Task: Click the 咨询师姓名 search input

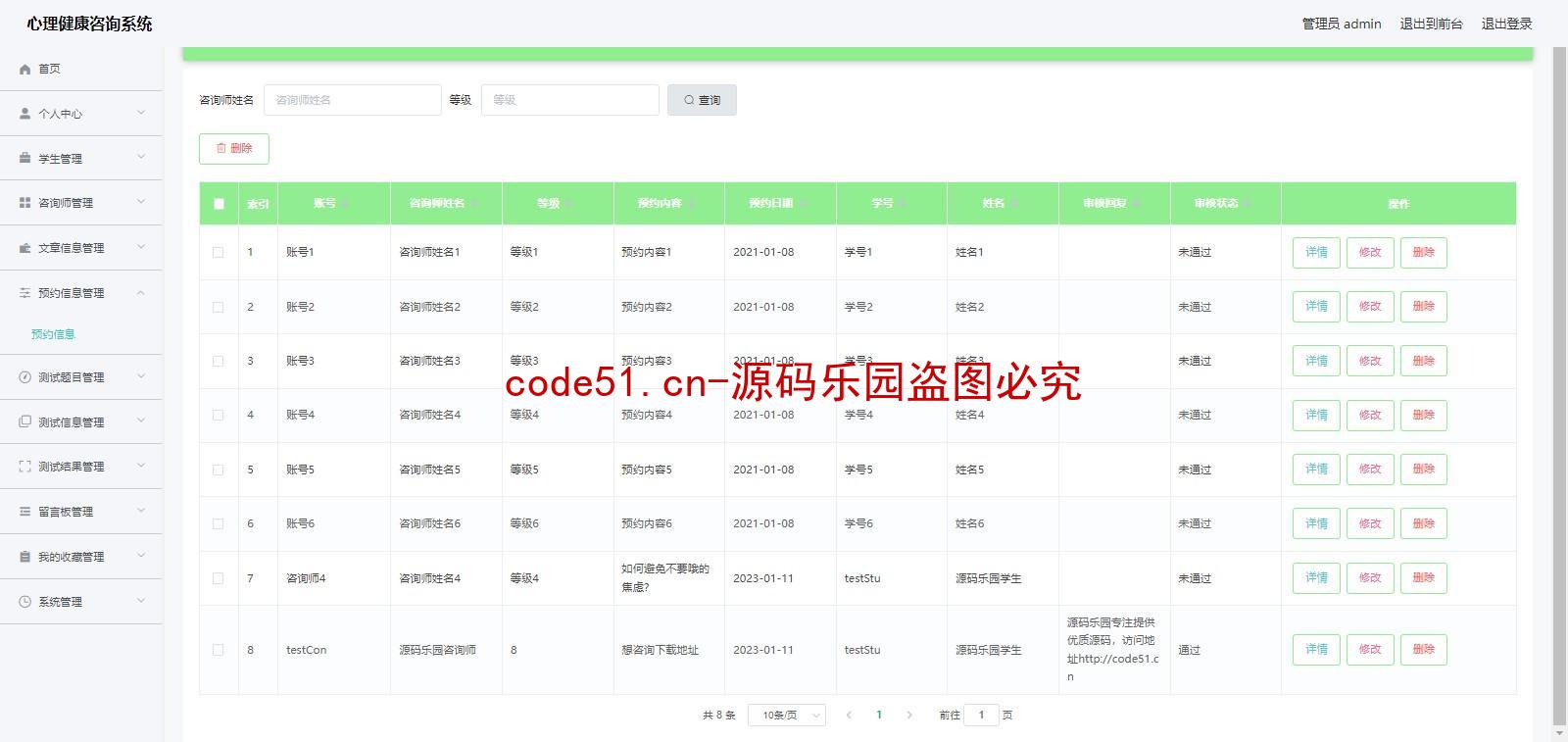Action: coord(353,100)
